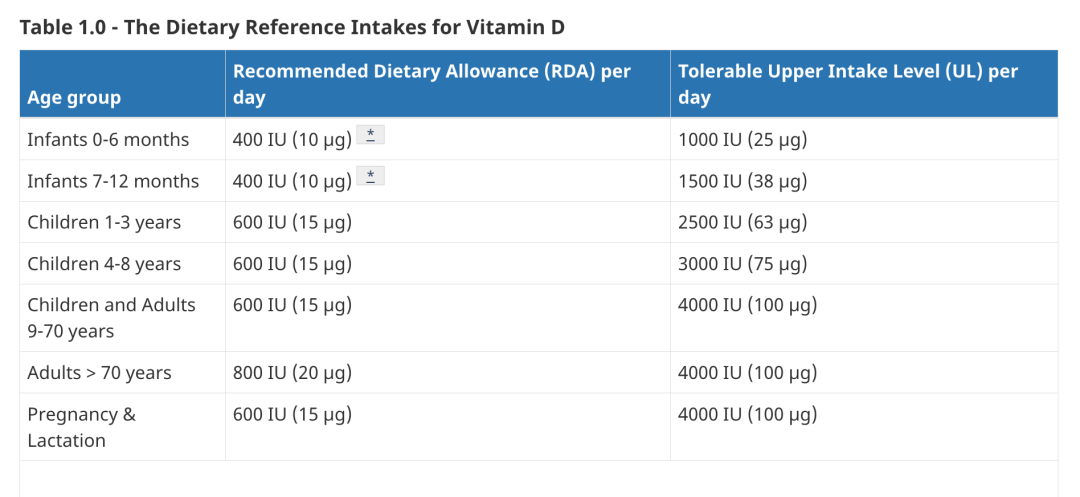This screenshot has width=1080, height=497.
Task: Select the upper limit for Adults > 70 years
Action: tap(747, 373)
